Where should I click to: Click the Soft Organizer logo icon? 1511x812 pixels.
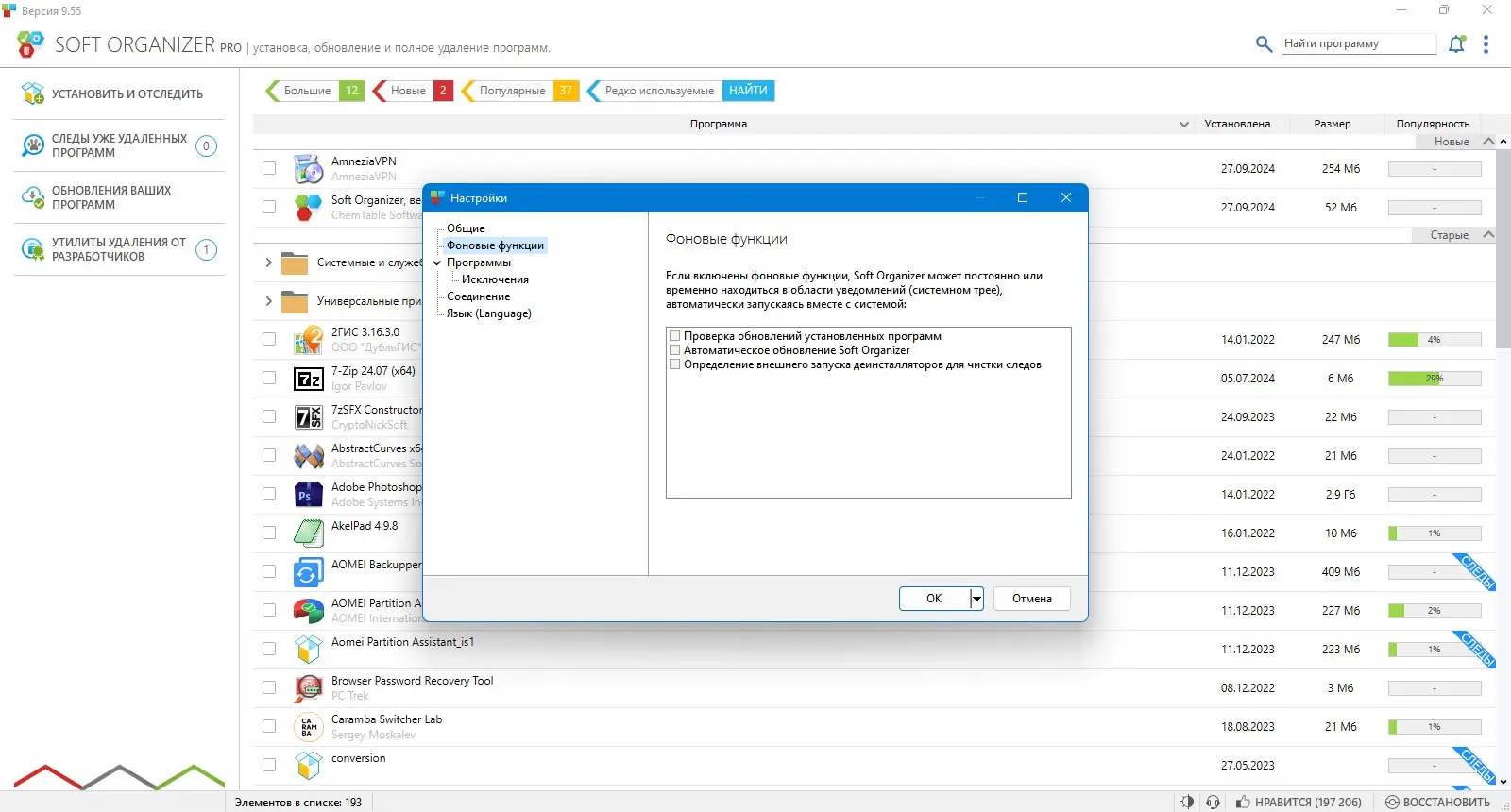click(x=30, y=43)
